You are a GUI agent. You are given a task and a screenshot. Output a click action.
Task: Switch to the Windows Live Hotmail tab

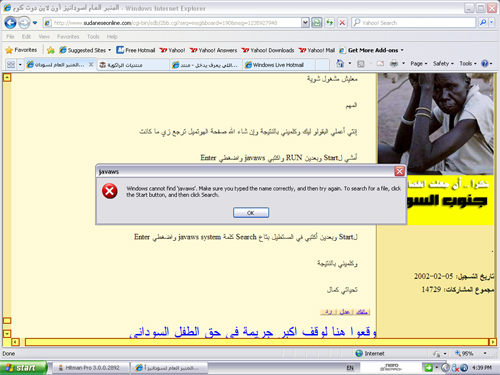(278, 65)
